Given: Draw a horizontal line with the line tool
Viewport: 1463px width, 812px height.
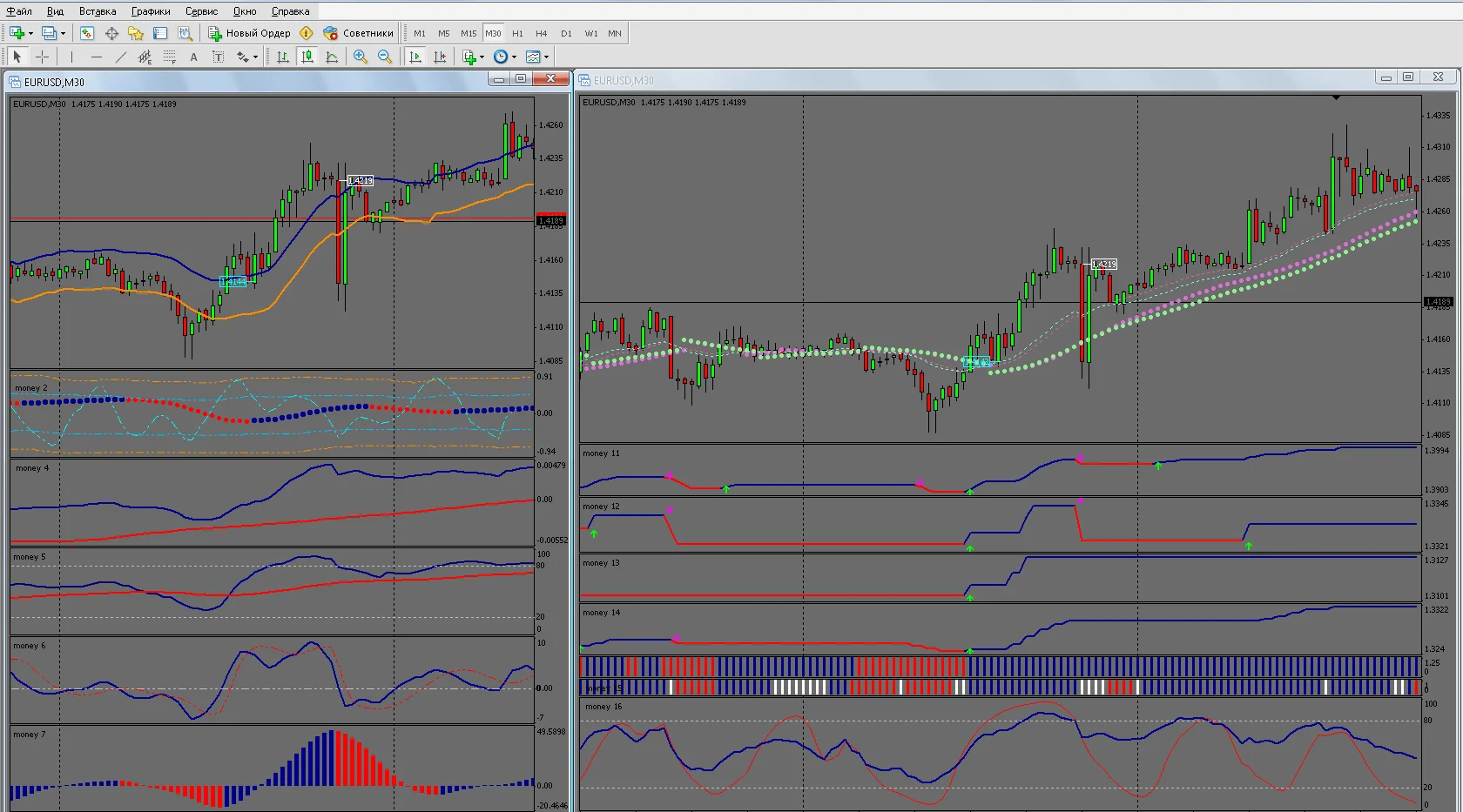Looking at the screenshot, I should pyautogui.click(x=96, y=57).
